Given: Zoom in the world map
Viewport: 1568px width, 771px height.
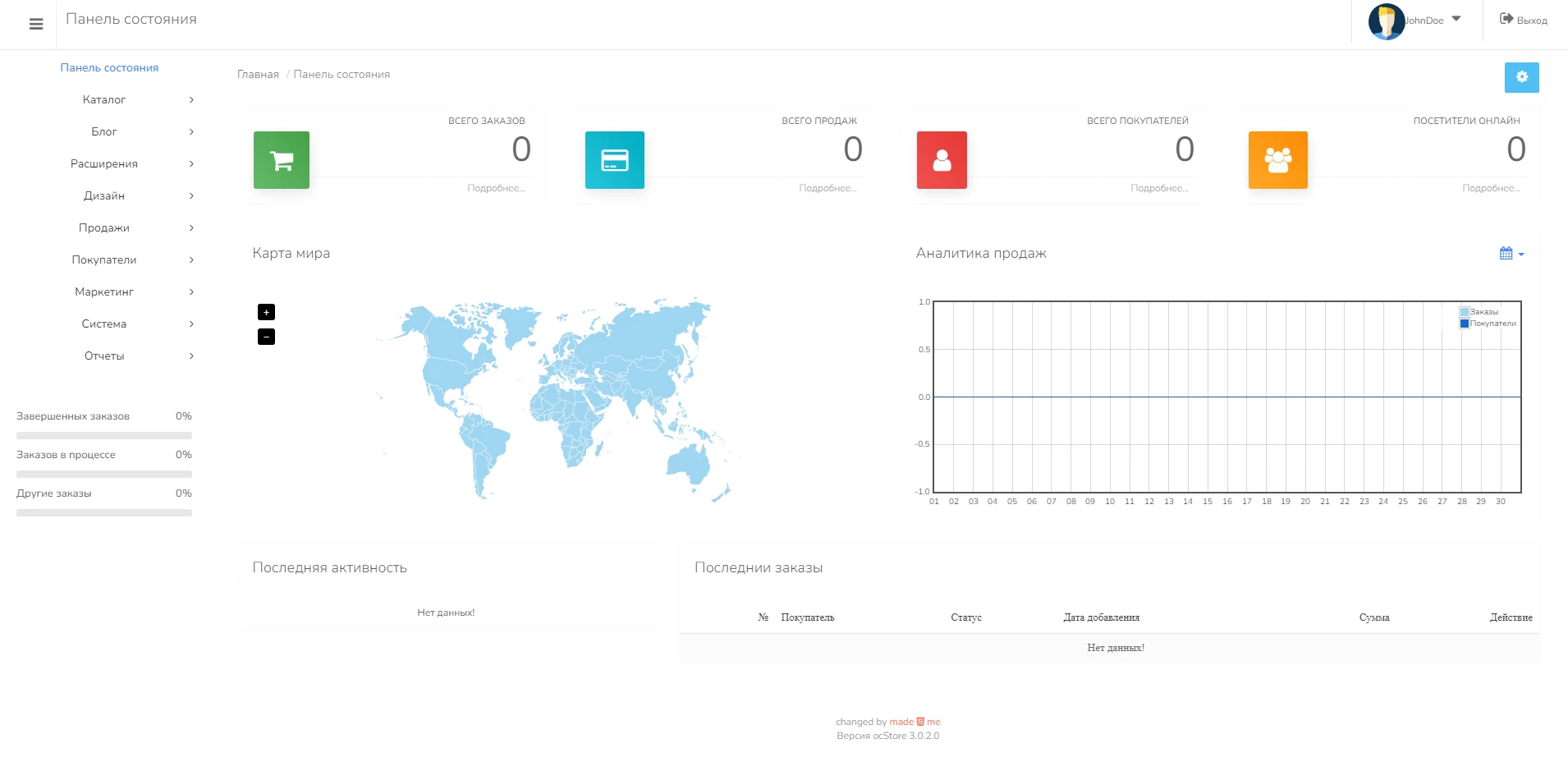Looking at the screenshot, I should click(266, 312).
